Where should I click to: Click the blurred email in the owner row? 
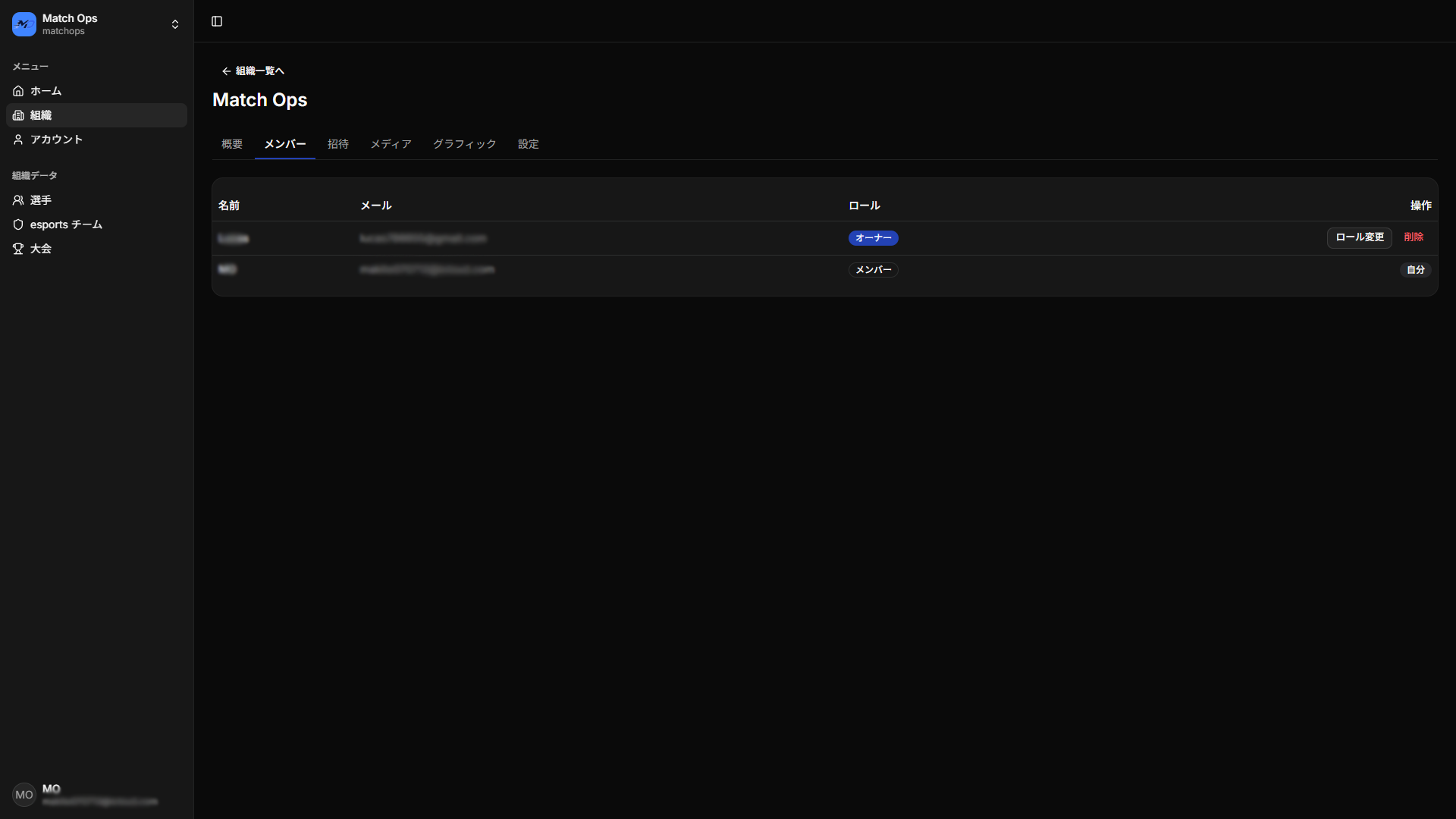[423, 238]
